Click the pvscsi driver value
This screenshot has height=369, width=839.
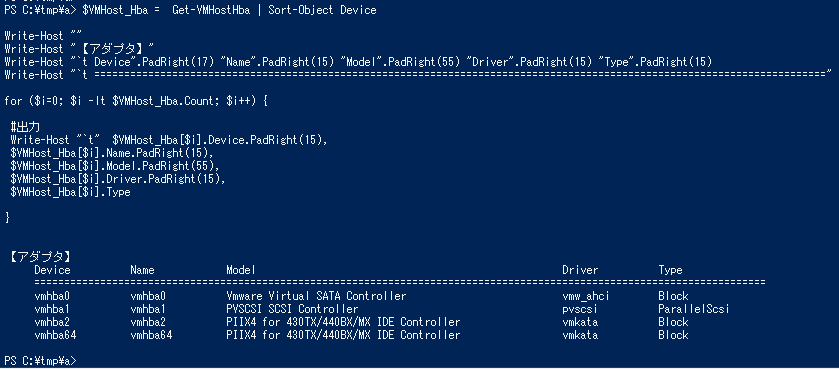[x=579, y=309]
